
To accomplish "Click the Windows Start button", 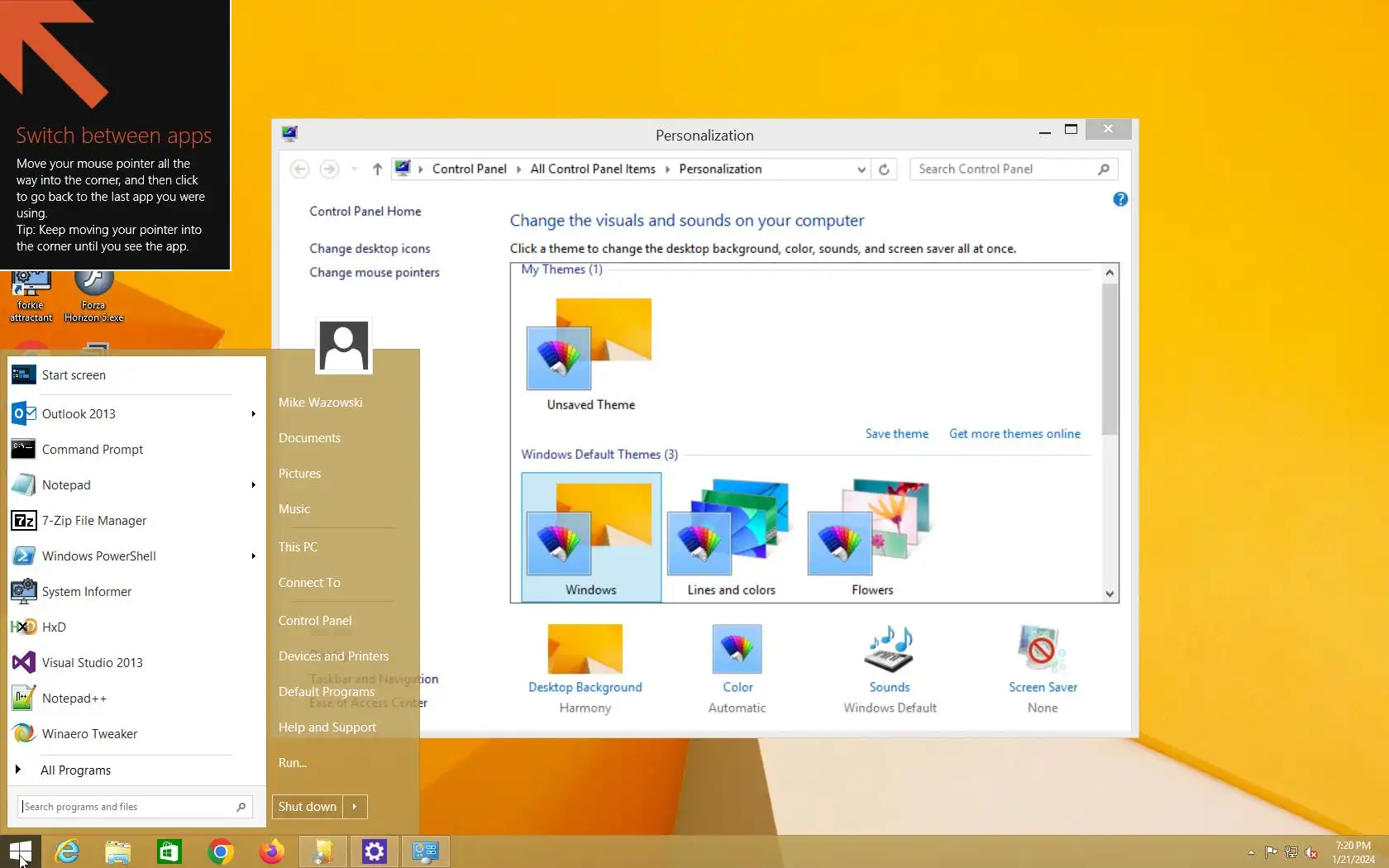I will click(20, 851).
